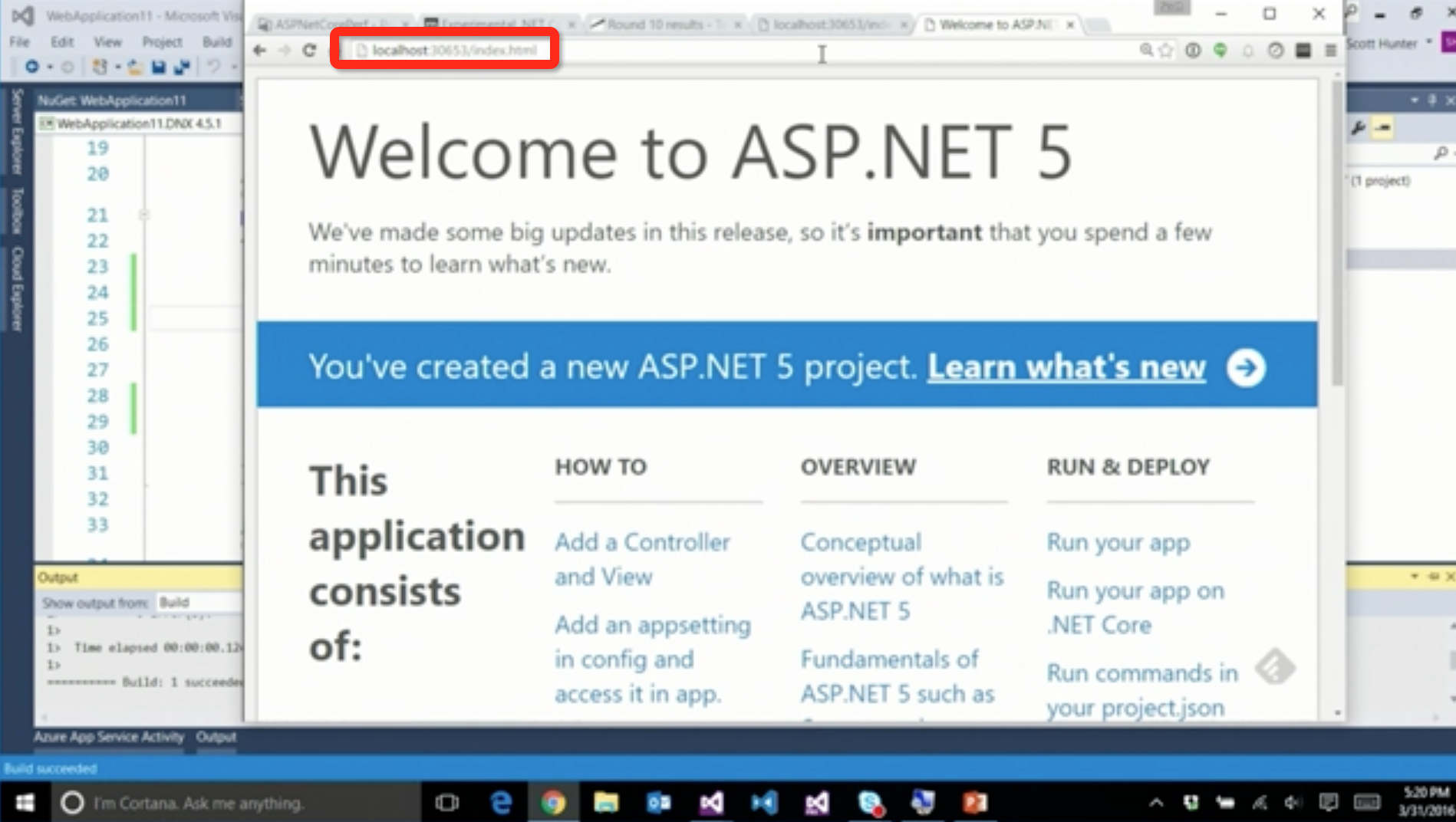Open the Visual Studio Project menu
This screenshot has width=1456, height=822.
(x=162, y=41)
